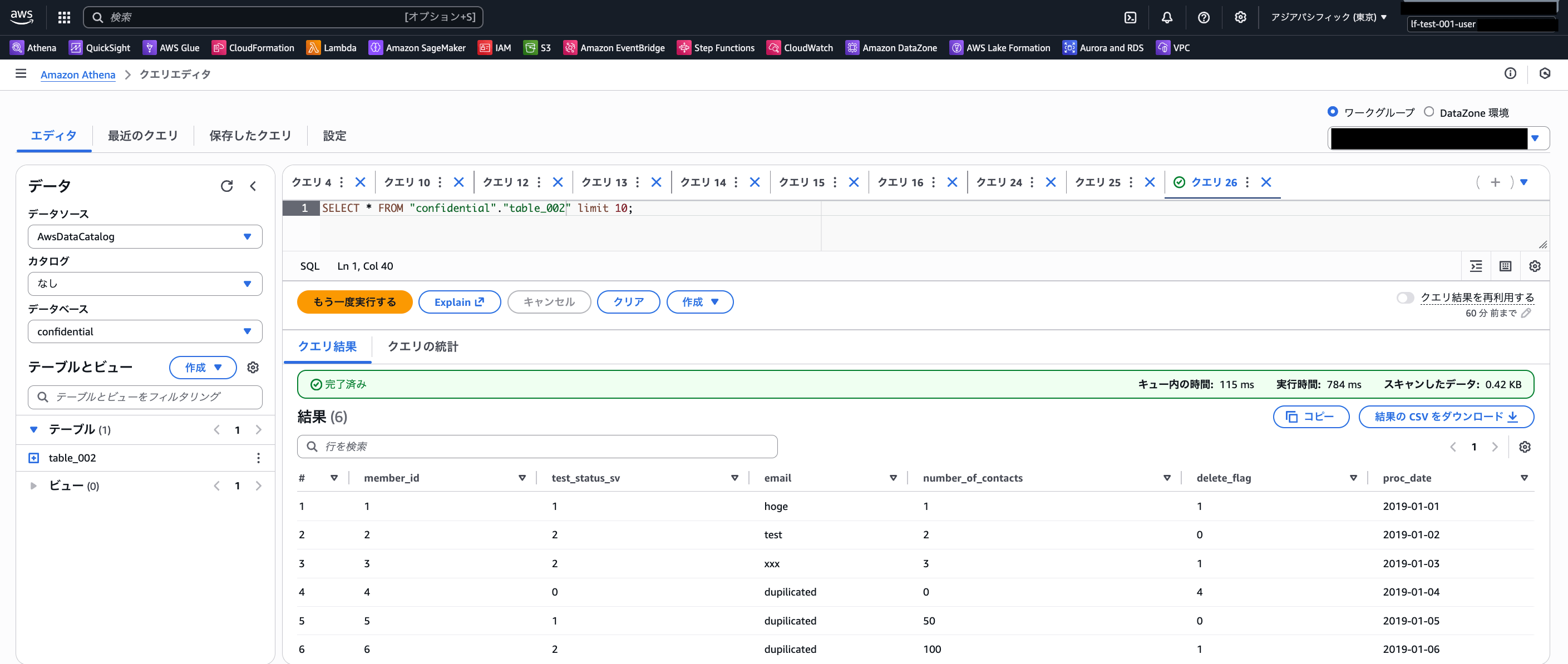Open the クエリの統計 tab
This screenshot has height=664, width=1568.
point(422,346)
